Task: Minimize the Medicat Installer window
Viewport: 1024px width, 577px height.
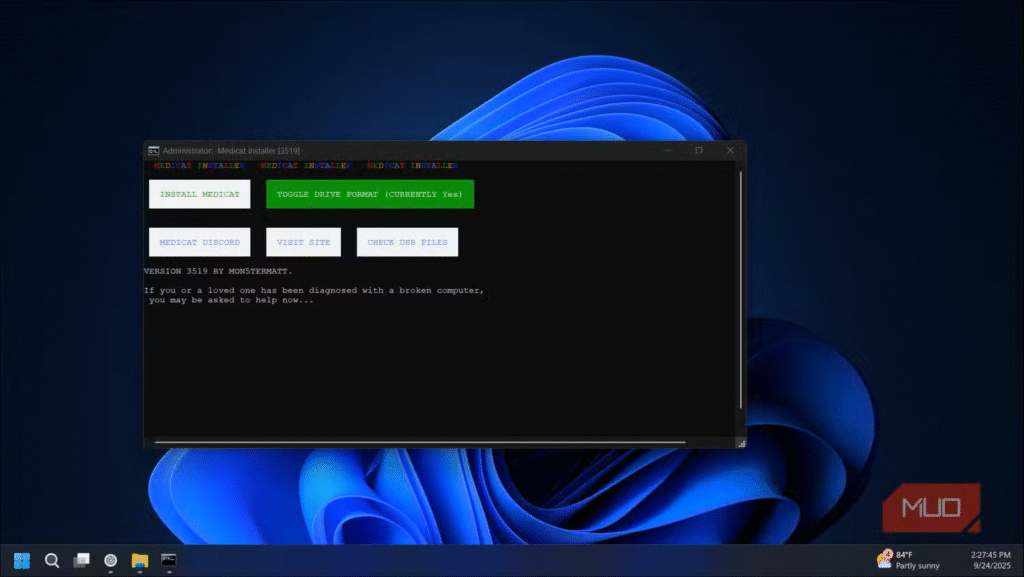Action: click(x=668, y=150)
